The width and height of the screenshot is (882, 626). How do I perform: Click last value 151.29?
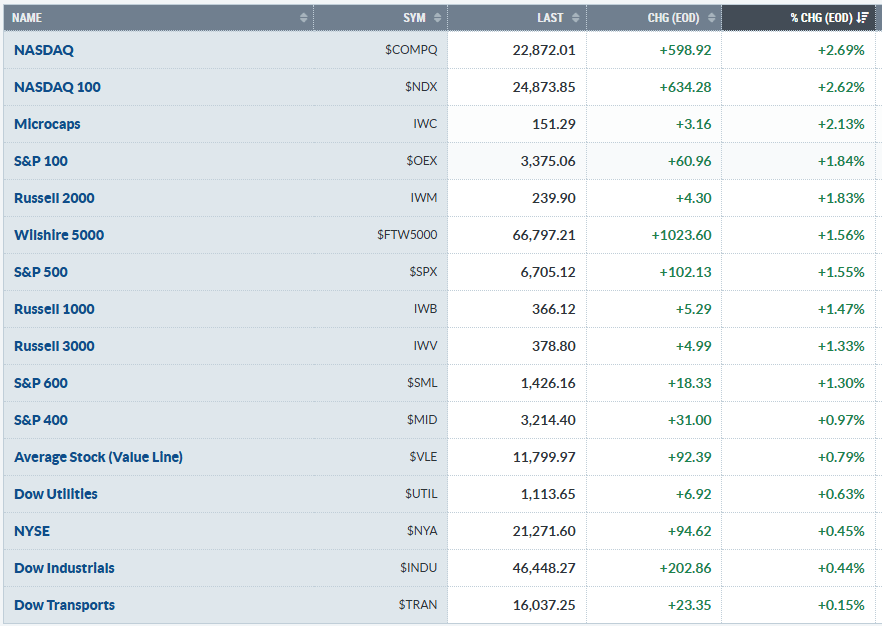(x=554, y=124)
